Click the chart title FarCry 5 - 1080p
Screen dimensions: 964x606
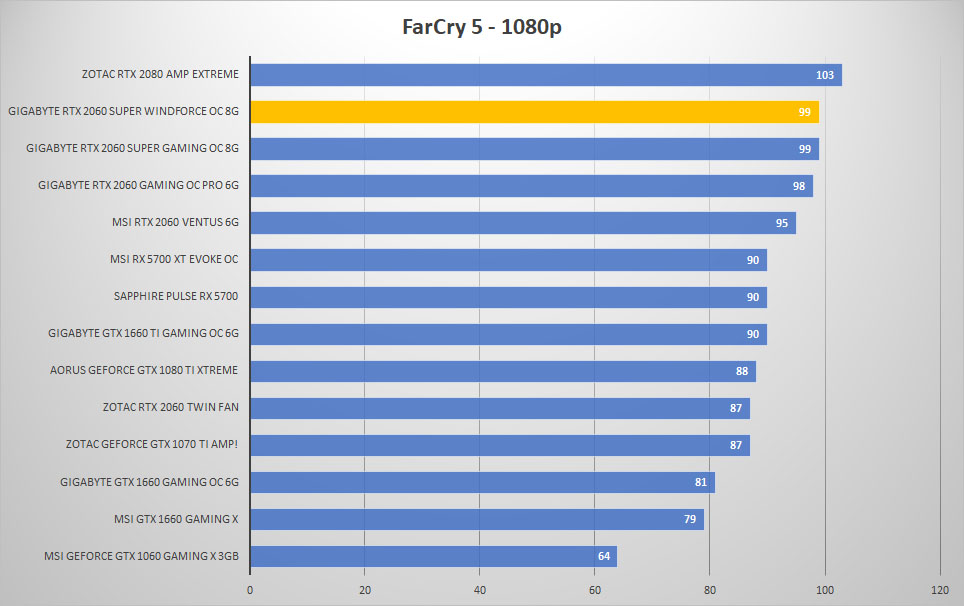coord(481,27)
